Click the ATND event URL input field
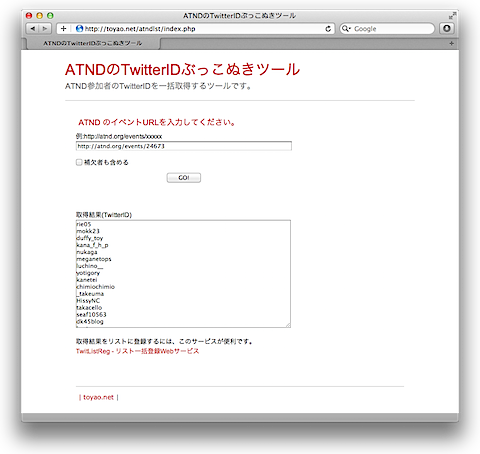The height and width of the screenshot is (454, 480). point(184,146)
